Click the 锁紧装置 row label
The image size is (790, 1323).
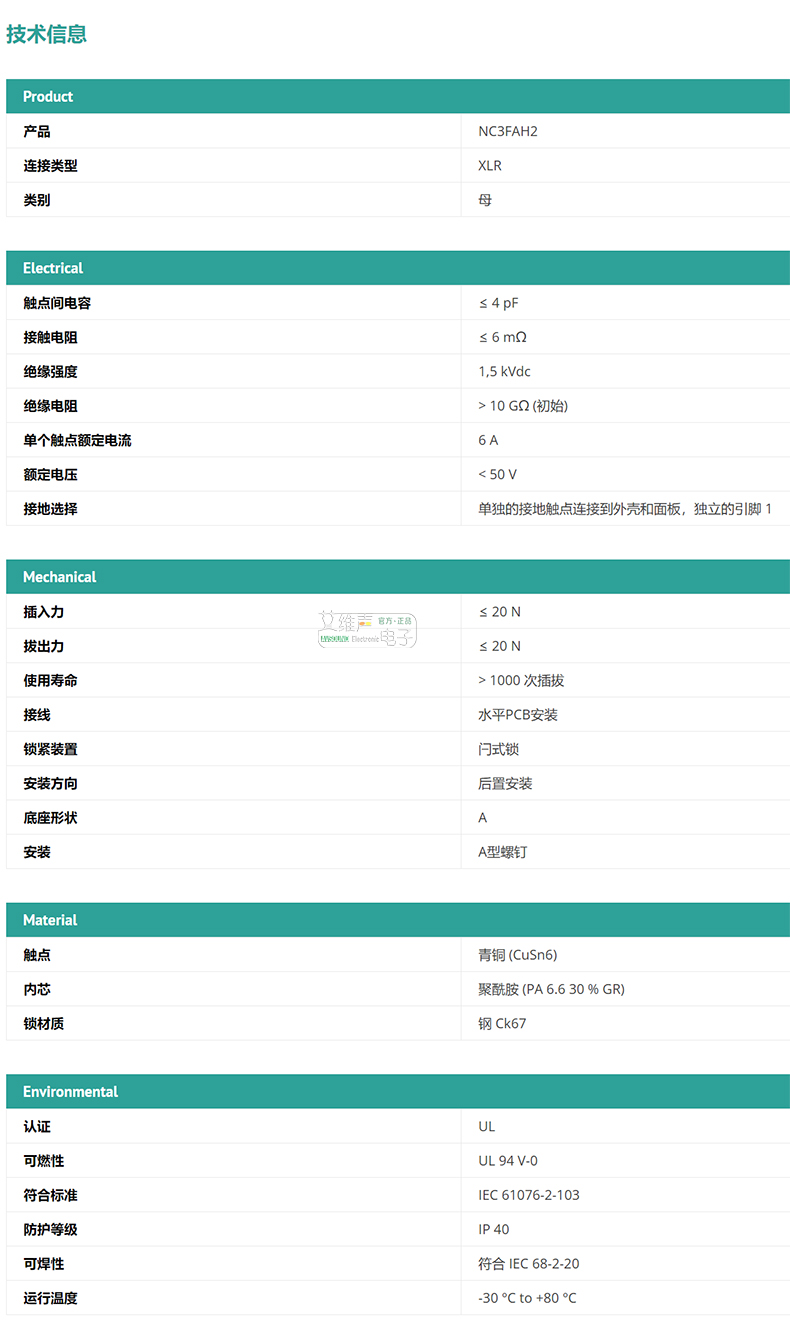(50, 749)
